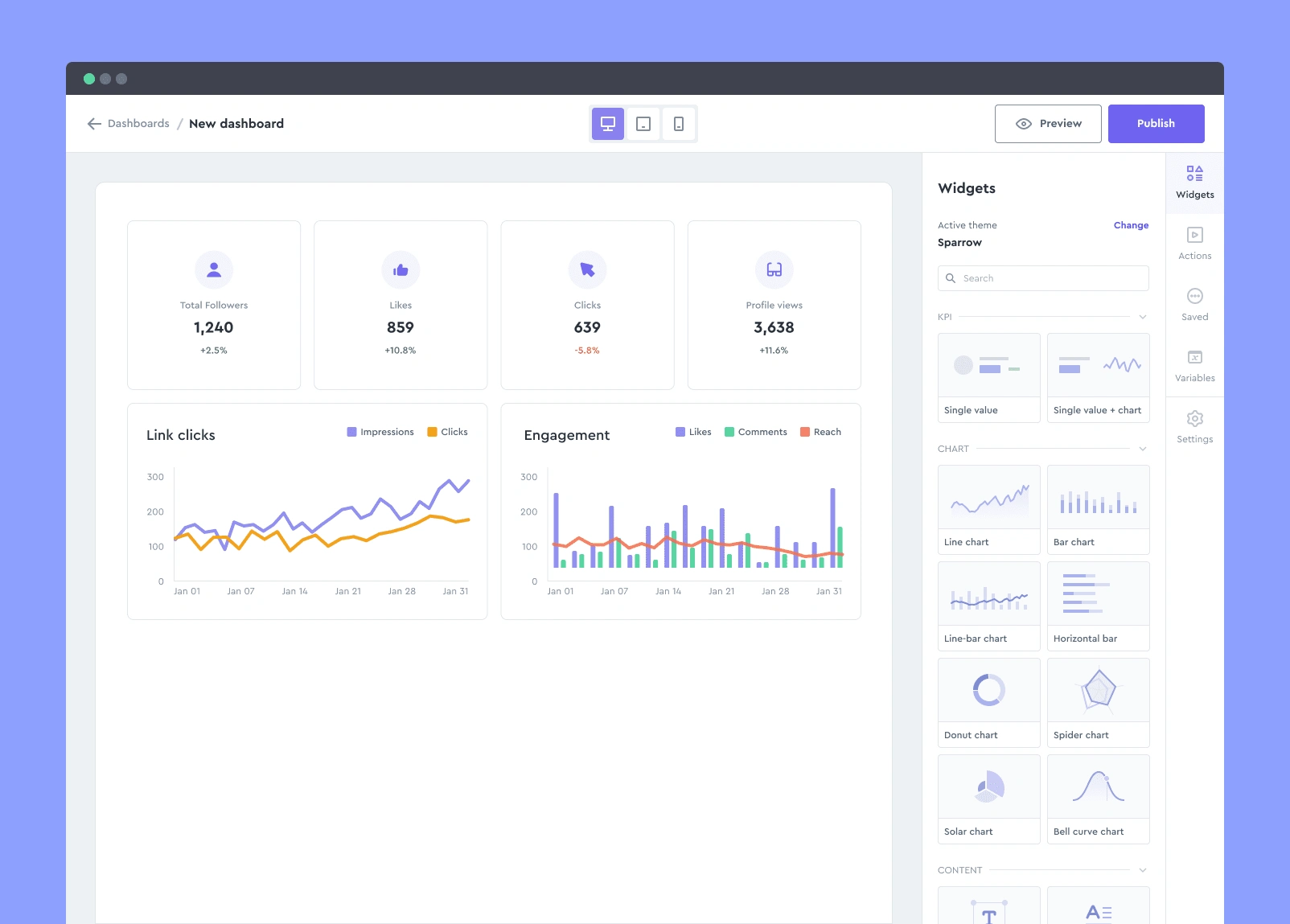Click the green window control dot
The height and width of the screenshot is (924, 1290).
point(89,79)
